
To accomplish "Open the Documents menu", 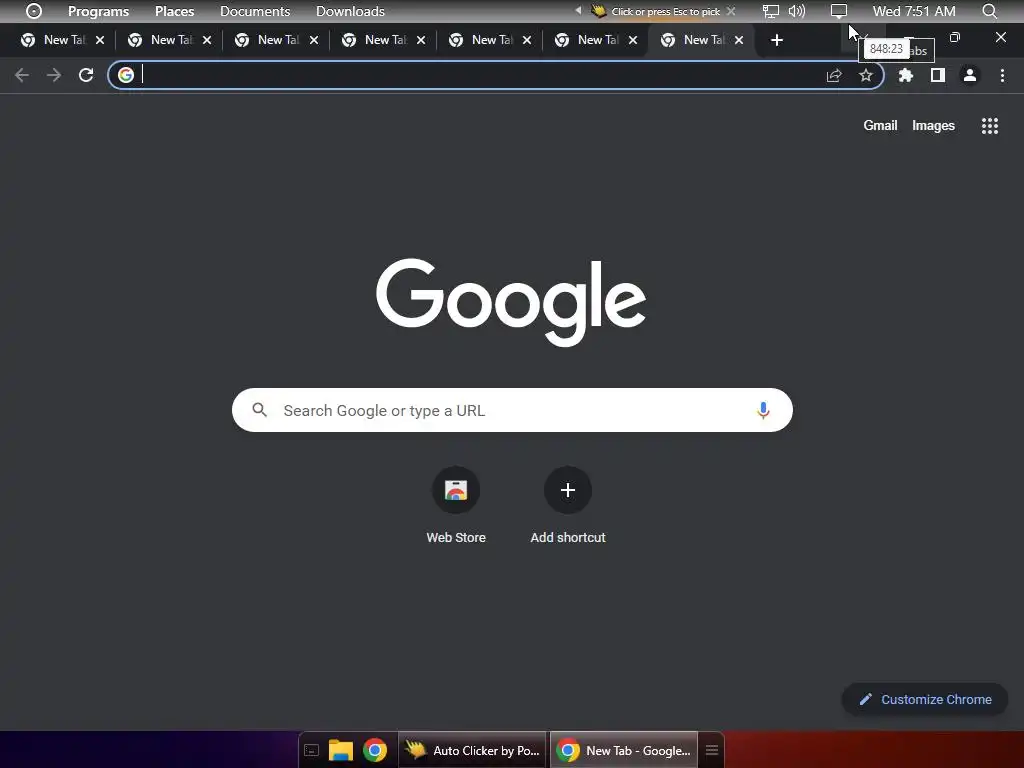I will point(255,11).
